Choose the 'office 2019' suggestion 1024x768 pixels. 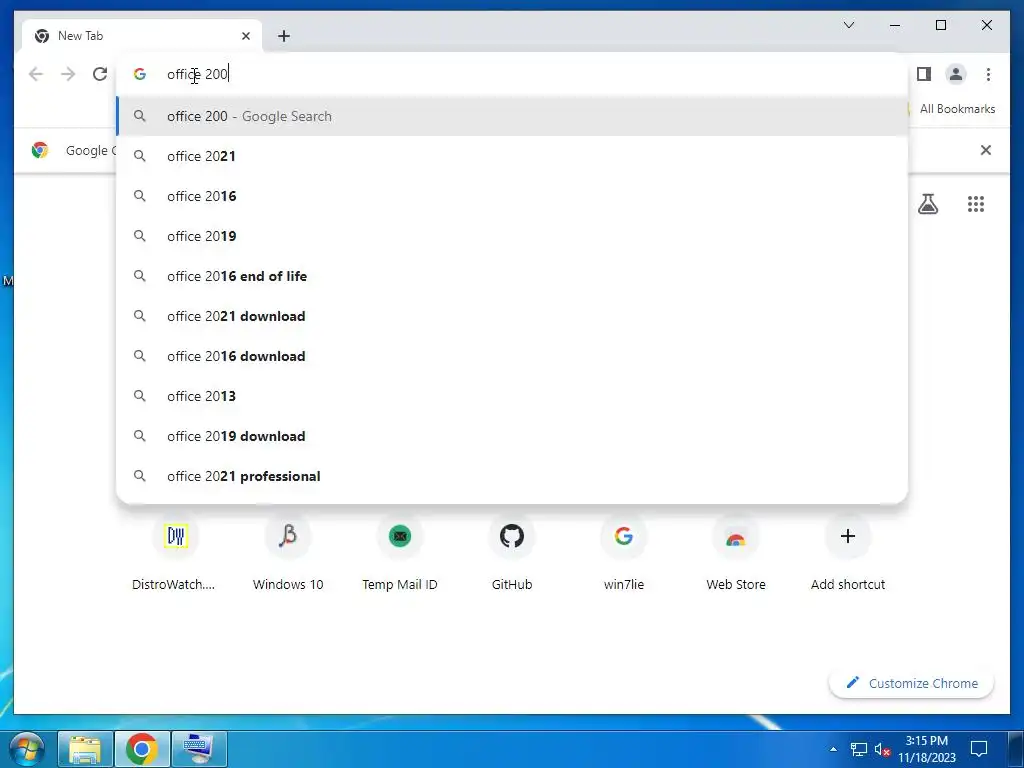(x=512, y=236)
